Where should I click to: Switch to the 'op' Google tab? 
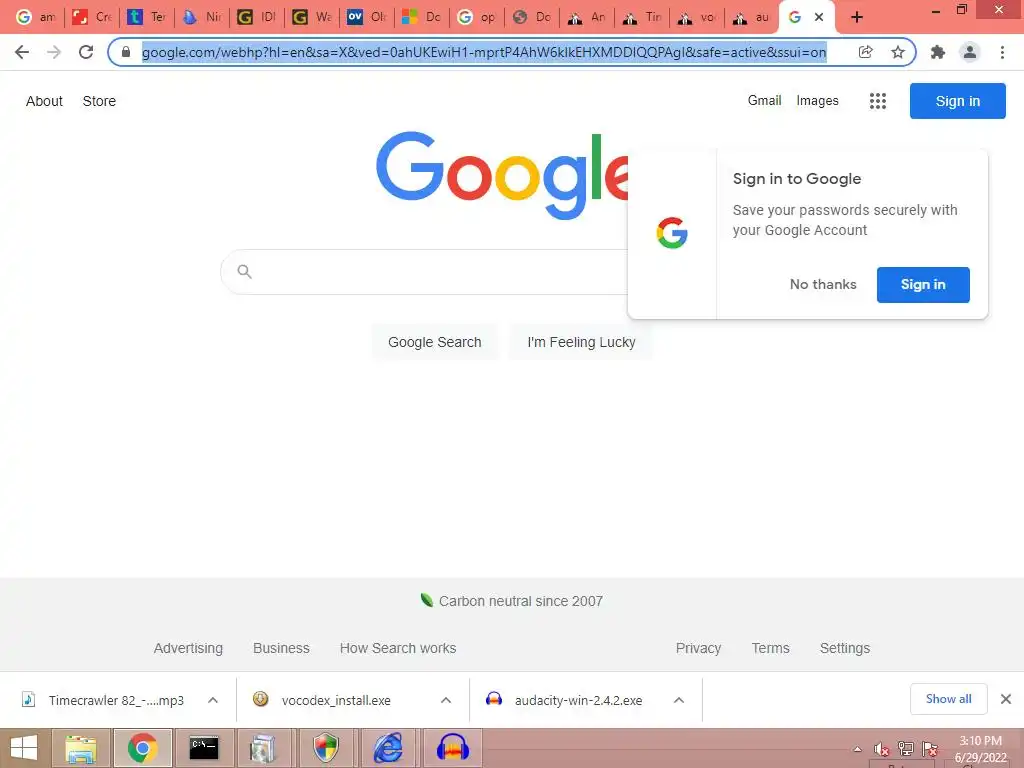(x=476, y=18)
